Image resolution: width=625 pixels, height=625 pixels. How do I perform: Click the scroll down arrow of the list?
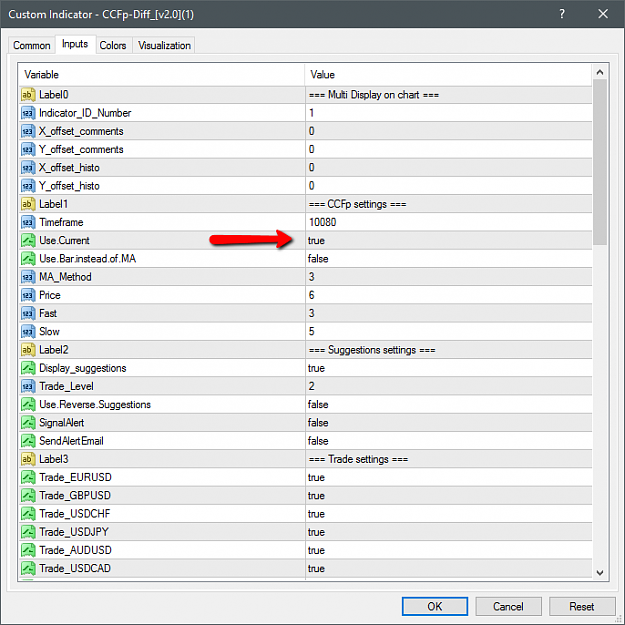click(599, 573)
